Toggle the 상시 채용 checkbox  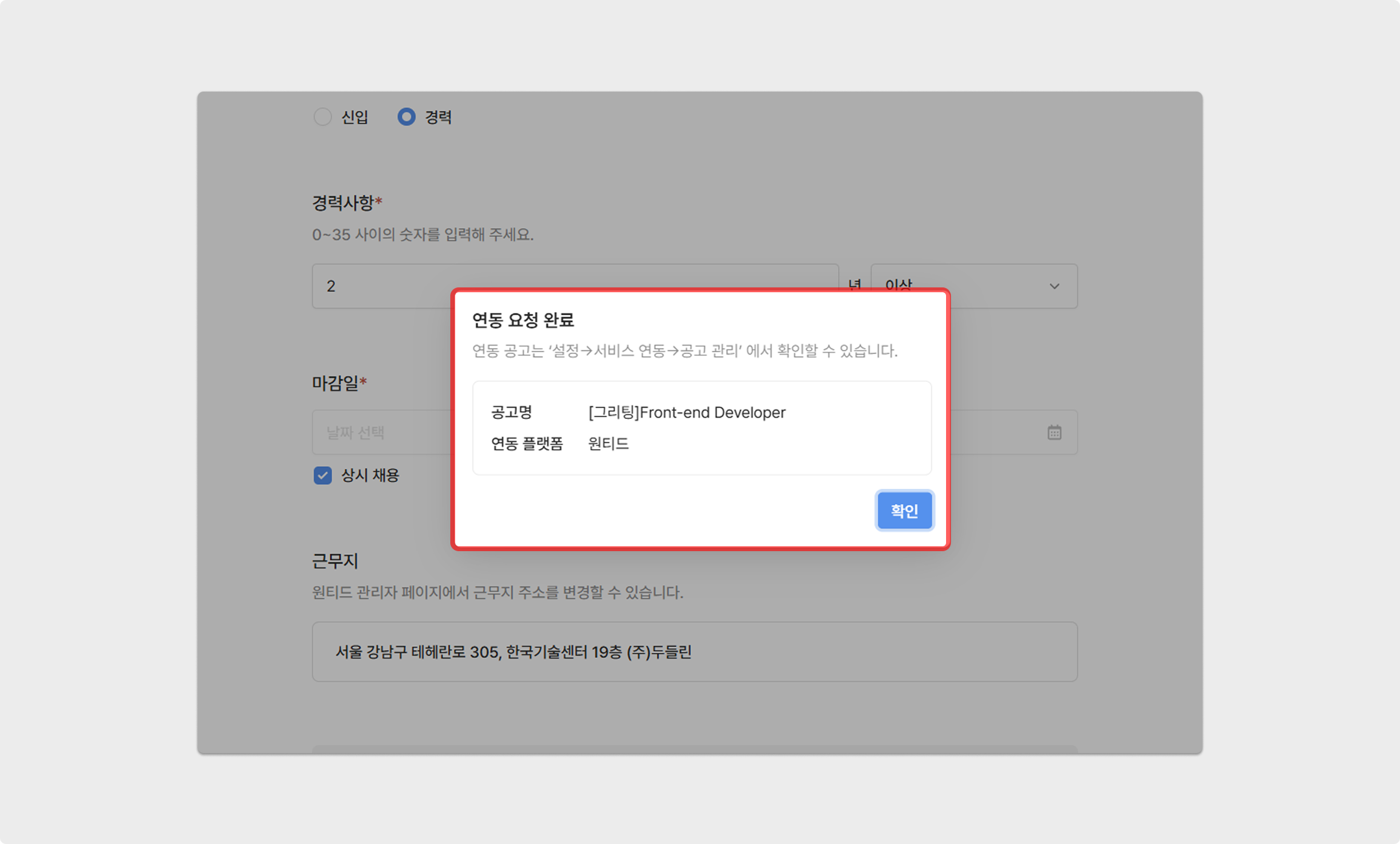coord(322,475)
